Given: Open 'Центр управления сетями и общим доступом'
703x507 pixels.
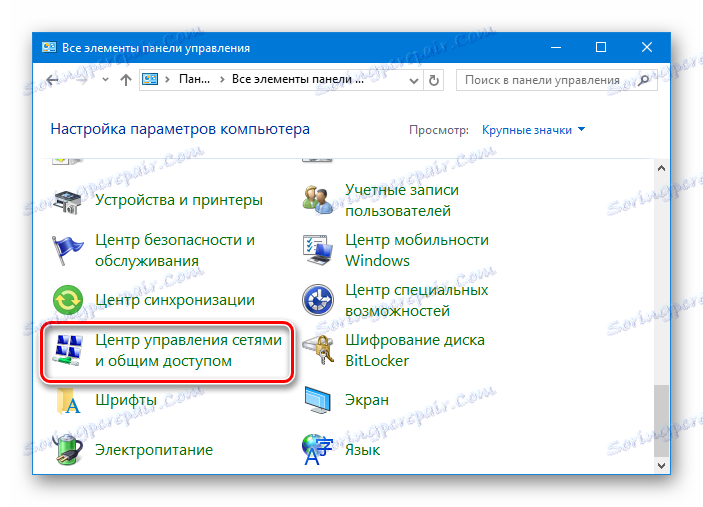Looking at the screenshot, I should tap(188, 350).
